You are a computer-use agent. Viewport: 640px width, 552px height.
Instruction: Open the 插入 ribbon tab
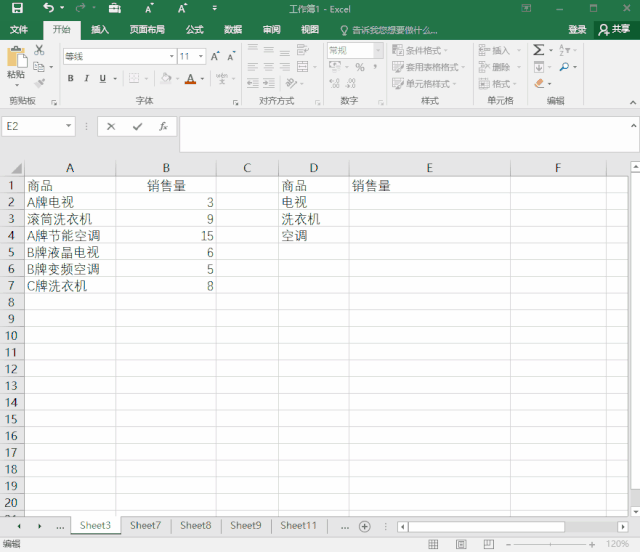click(x=100, y=30)
